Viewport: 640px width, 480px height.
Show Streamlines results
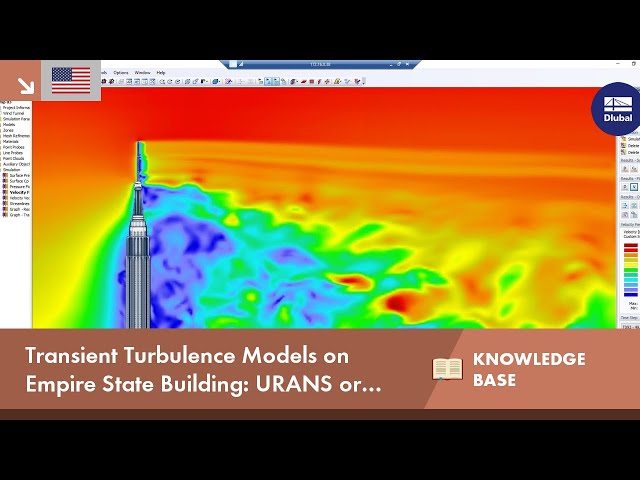coord(19,203)
